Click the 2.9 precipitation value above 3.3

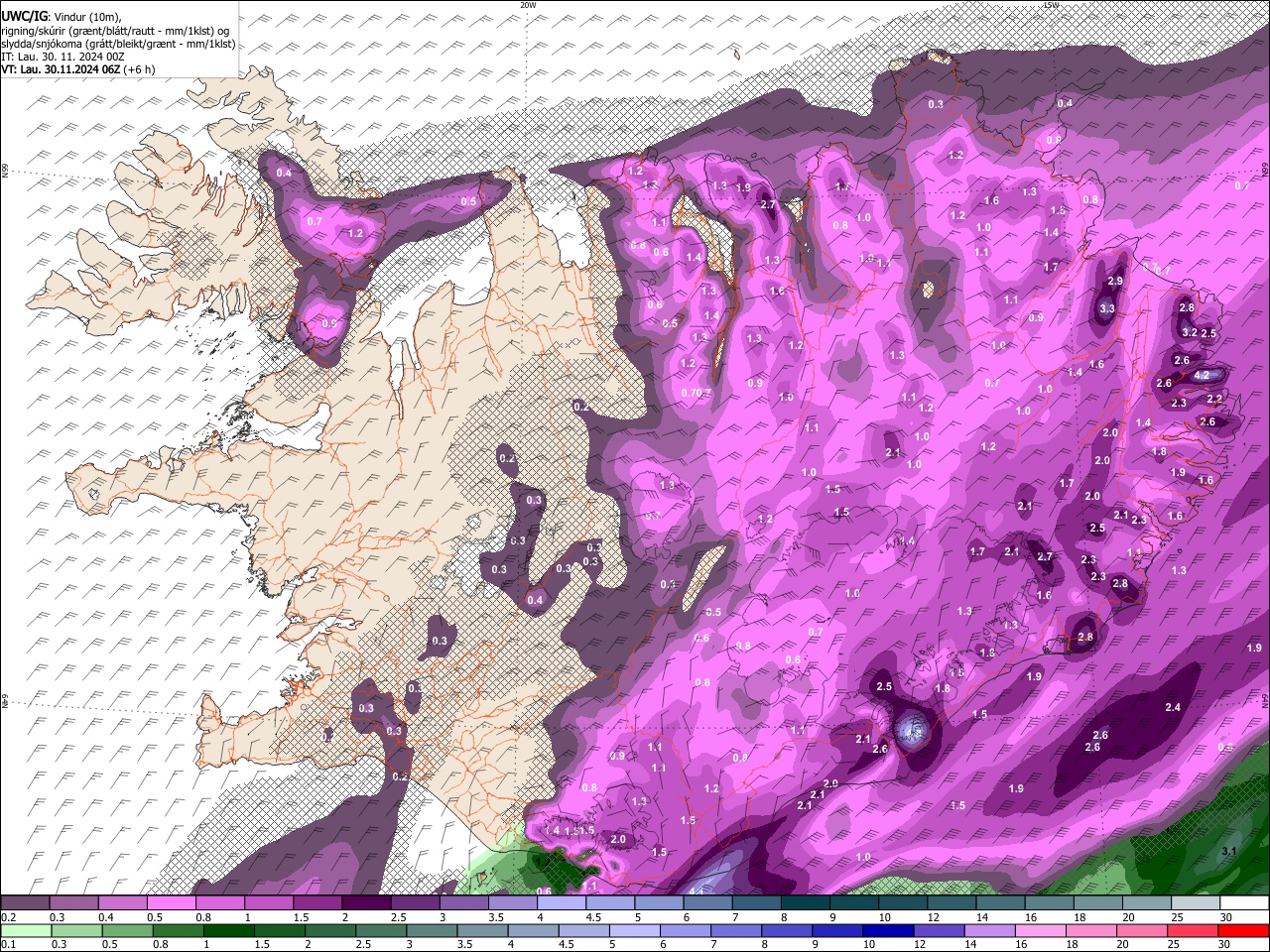click(1115, 282)
